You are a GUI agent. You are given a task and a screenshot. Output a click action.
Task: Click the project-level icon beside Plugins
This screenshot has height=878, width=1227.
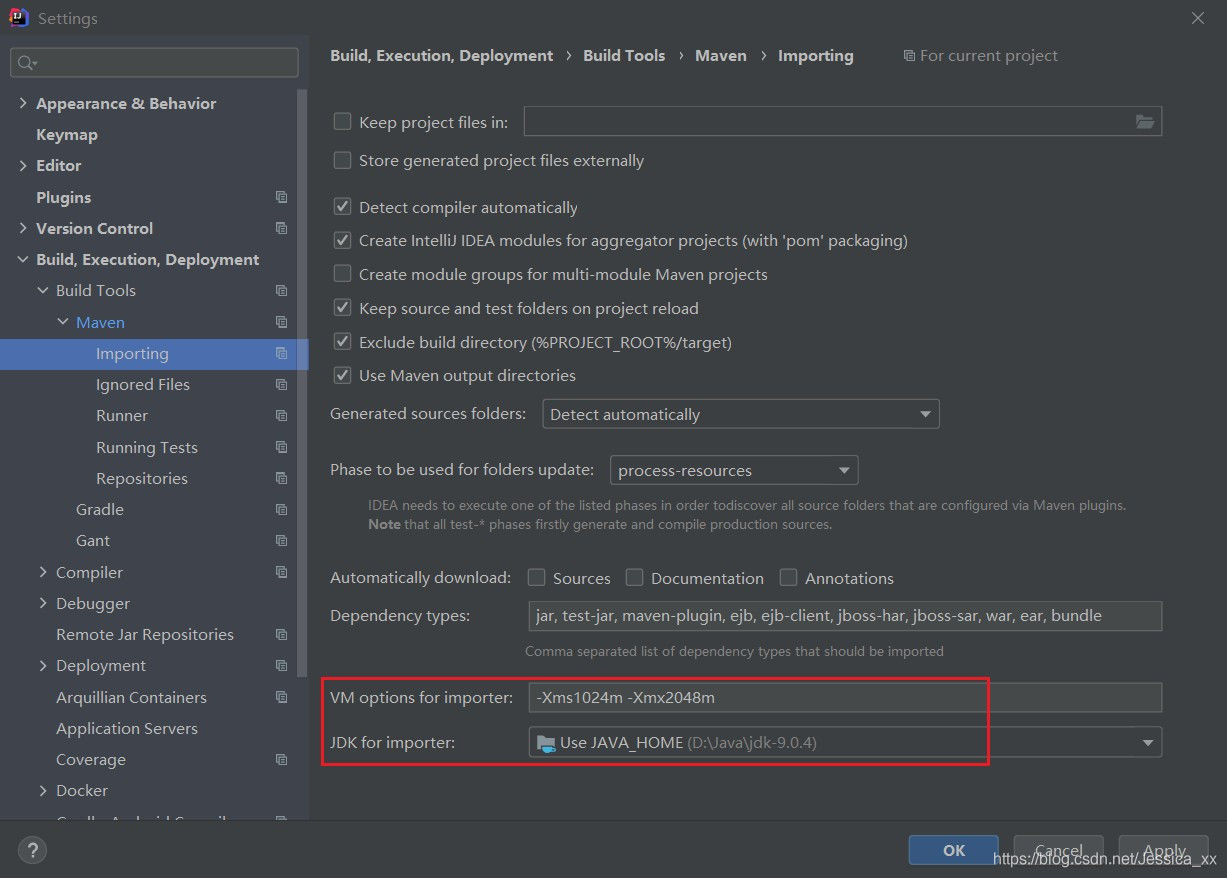(281, 197)
